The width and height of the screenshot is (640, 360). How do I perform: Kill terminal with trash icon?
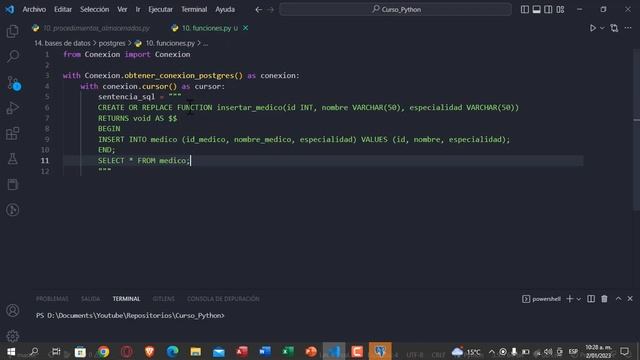point(604,299)
